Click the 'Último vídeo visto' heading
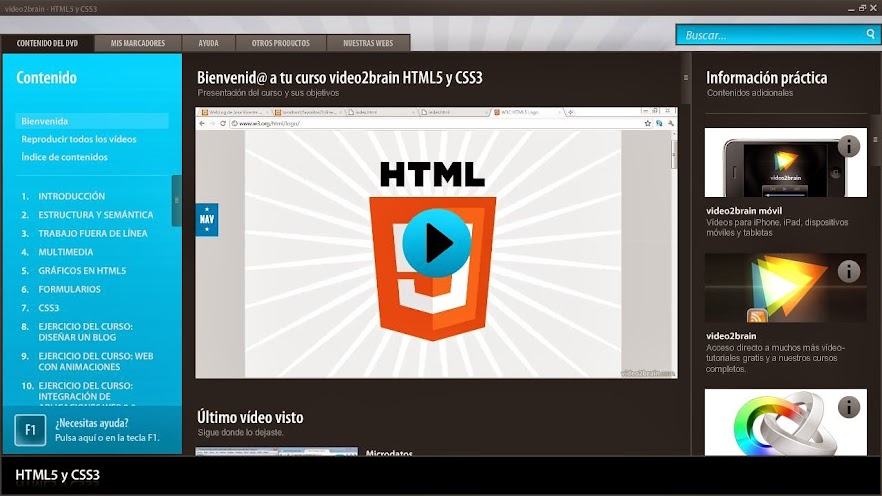This screenshot has height=496, width=882. (250, 417)
